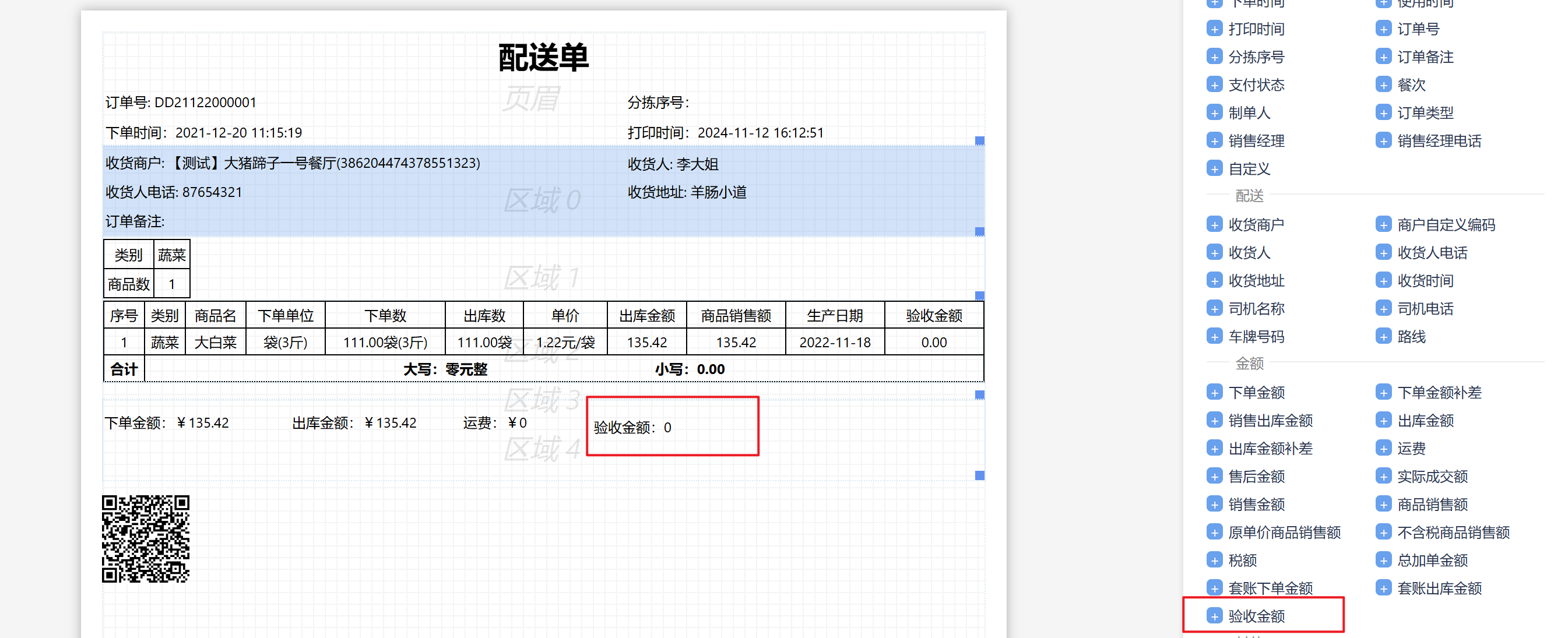Viewport: 1568px width, 638px height.
Task: Add 销售经理 field using plus icon
Action: click(x=1214, y=140)
